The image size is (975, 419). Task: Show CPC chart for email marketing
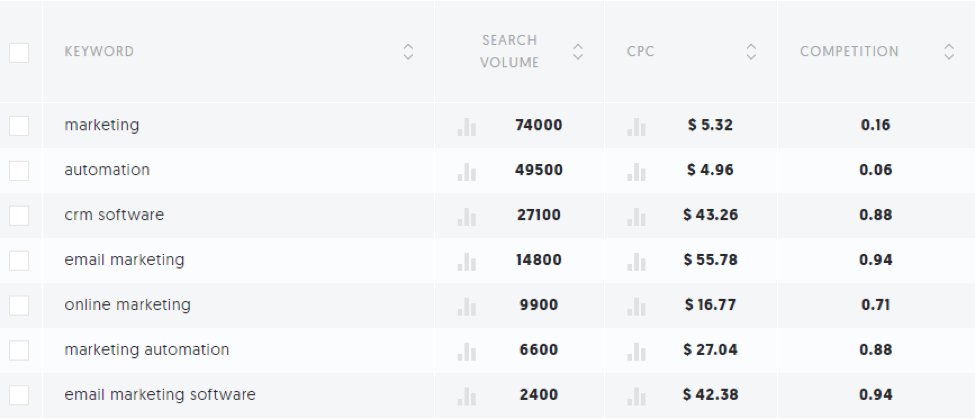636,261
